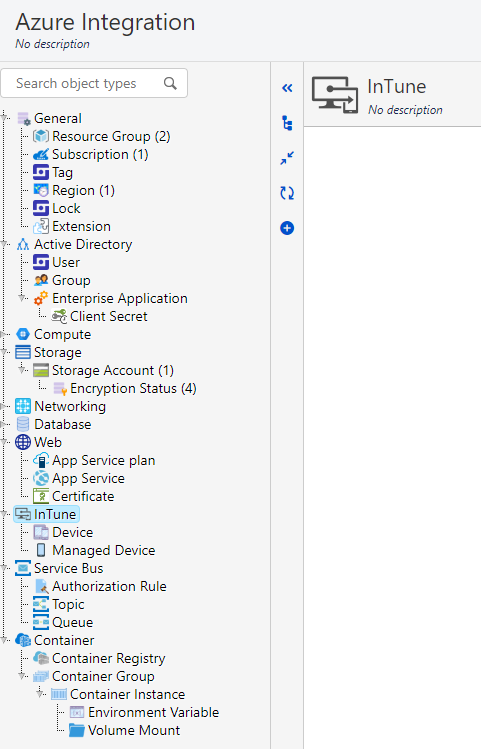
Task: Click the InTune heading in detail pane
Action: coord(396,86)
